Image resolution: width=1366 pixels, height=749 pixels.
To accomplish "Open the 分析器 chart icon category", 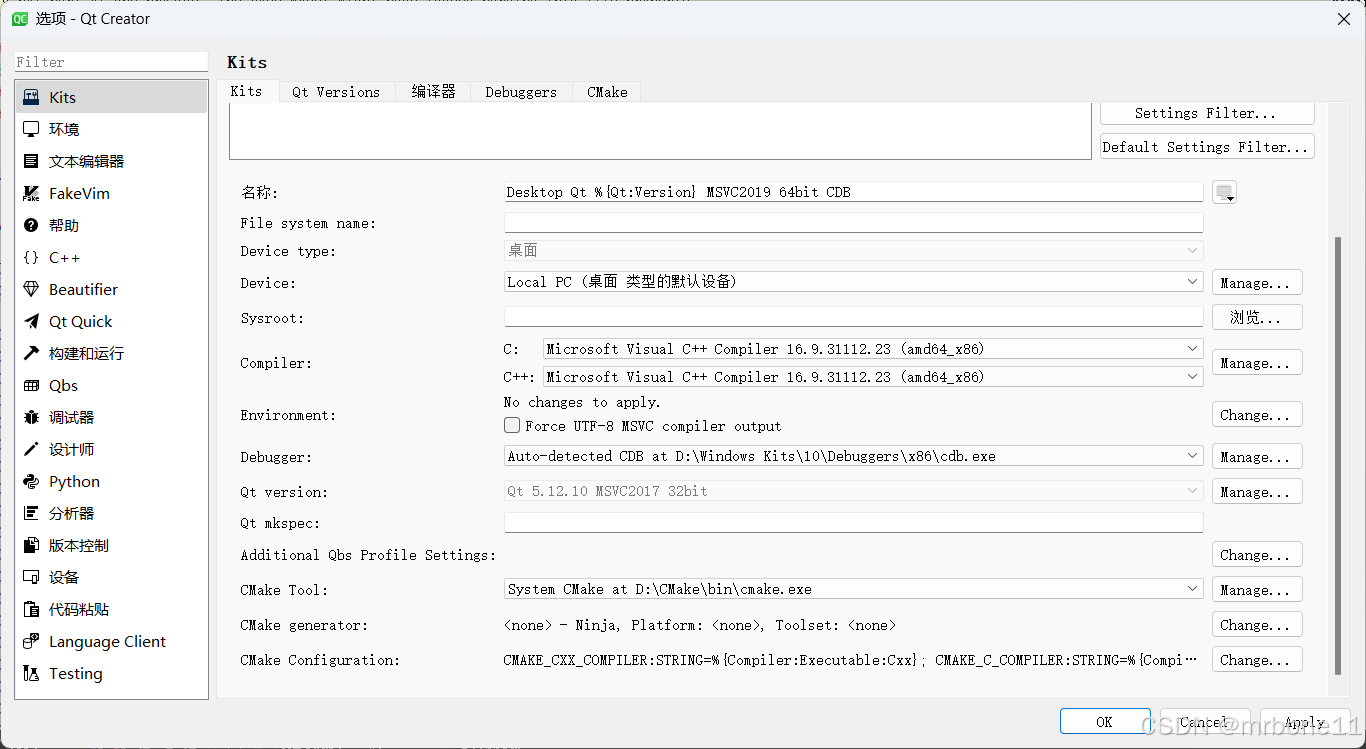I will coord(31,513).
